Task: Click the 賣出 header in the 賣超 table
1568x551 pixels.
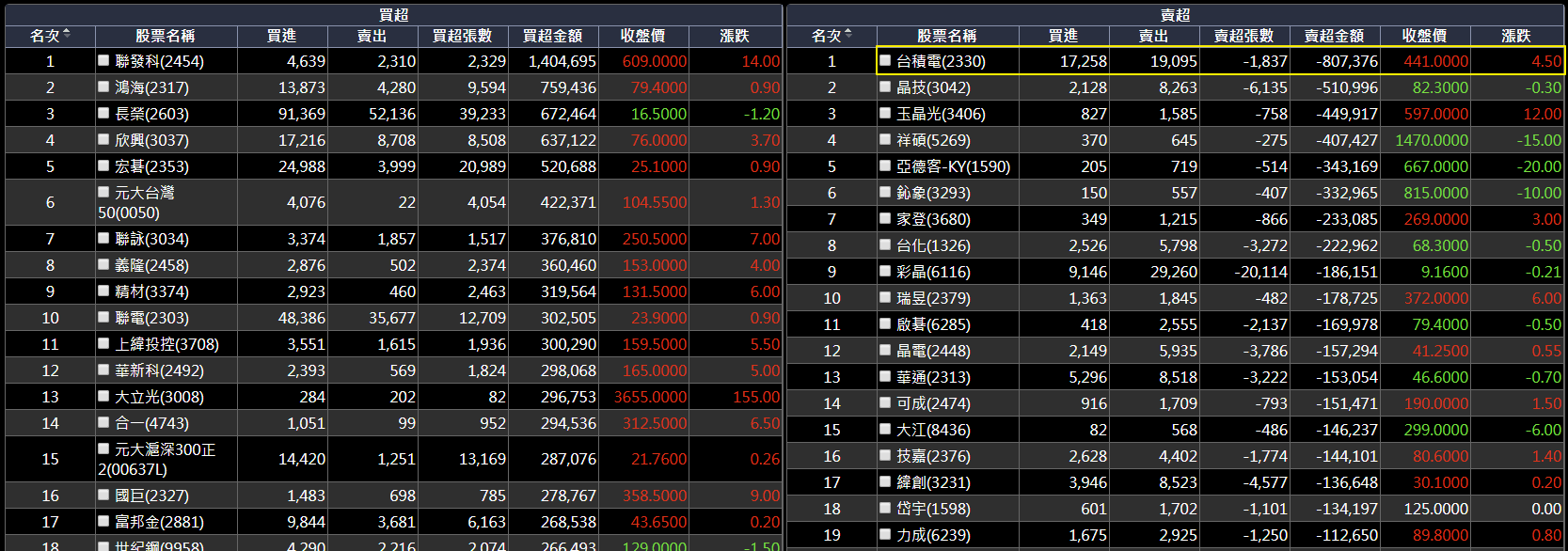Action: pos(1153,36)
